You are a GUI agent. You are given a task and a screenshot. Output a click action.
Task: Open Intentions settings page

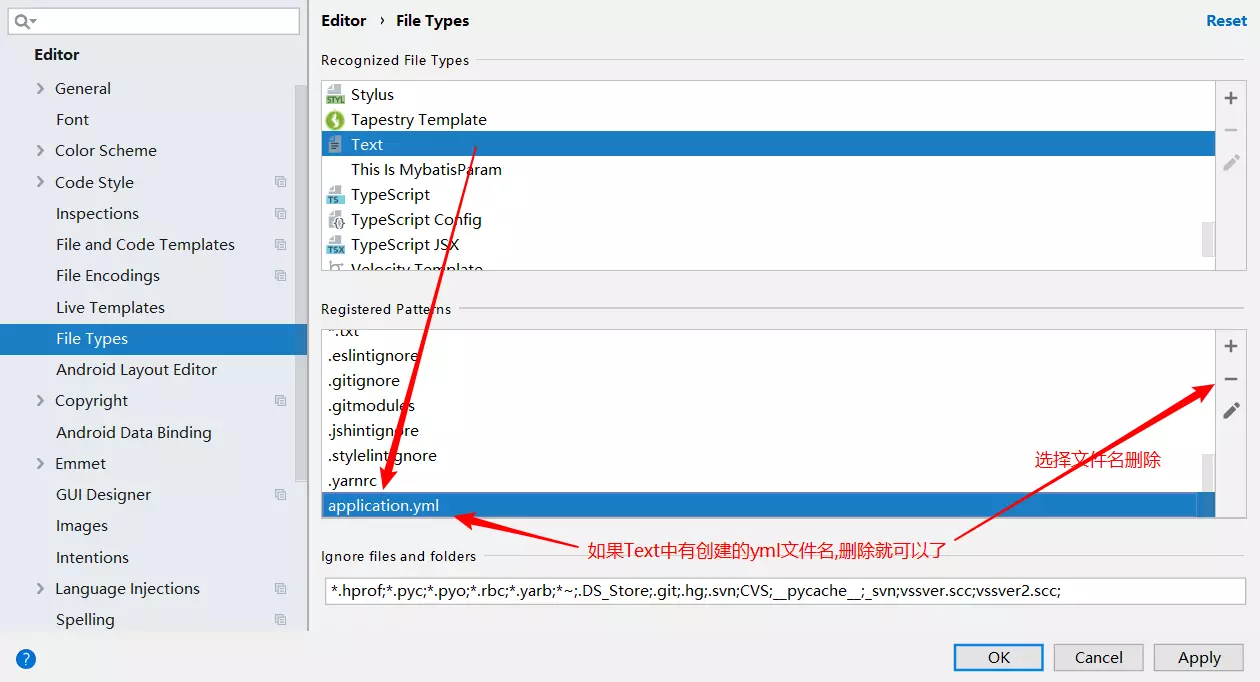pos(92,557)
